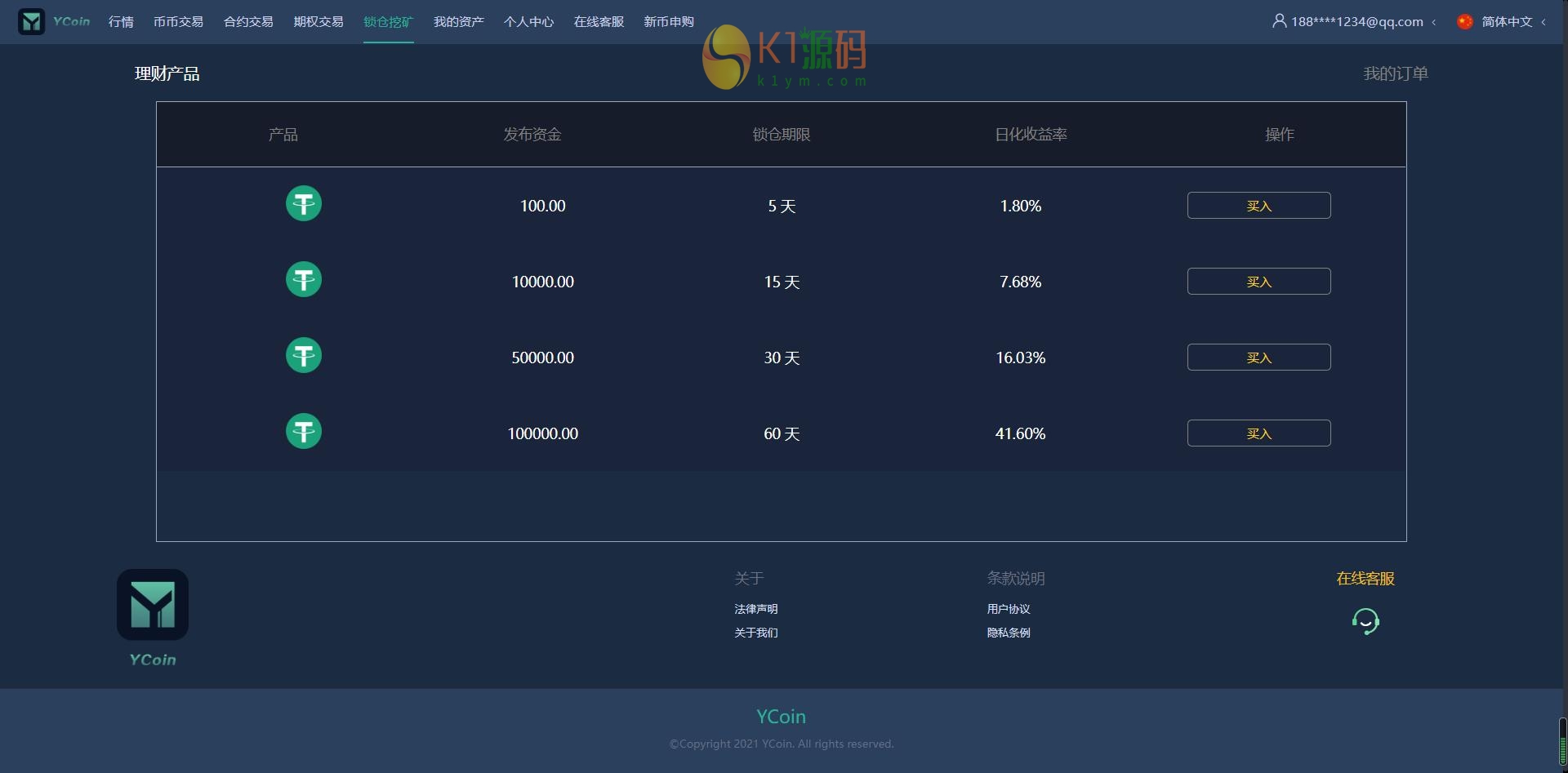1568x773 pixels.
Task: Click the Tether icon in the 100.00 row
Action: point(304,203)
